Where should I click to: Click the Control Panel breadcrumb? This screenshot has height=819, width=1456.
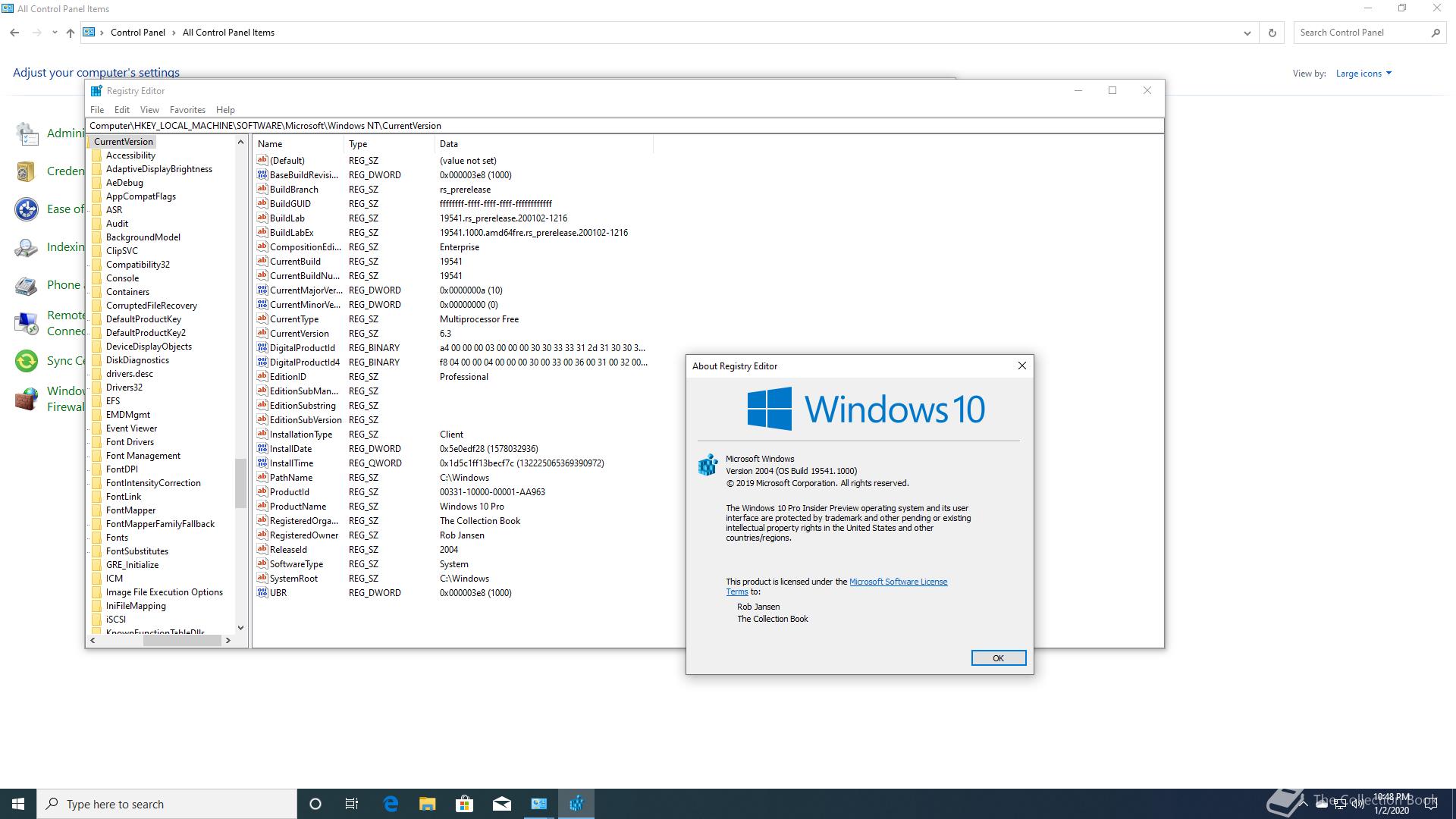coord(138,33)
